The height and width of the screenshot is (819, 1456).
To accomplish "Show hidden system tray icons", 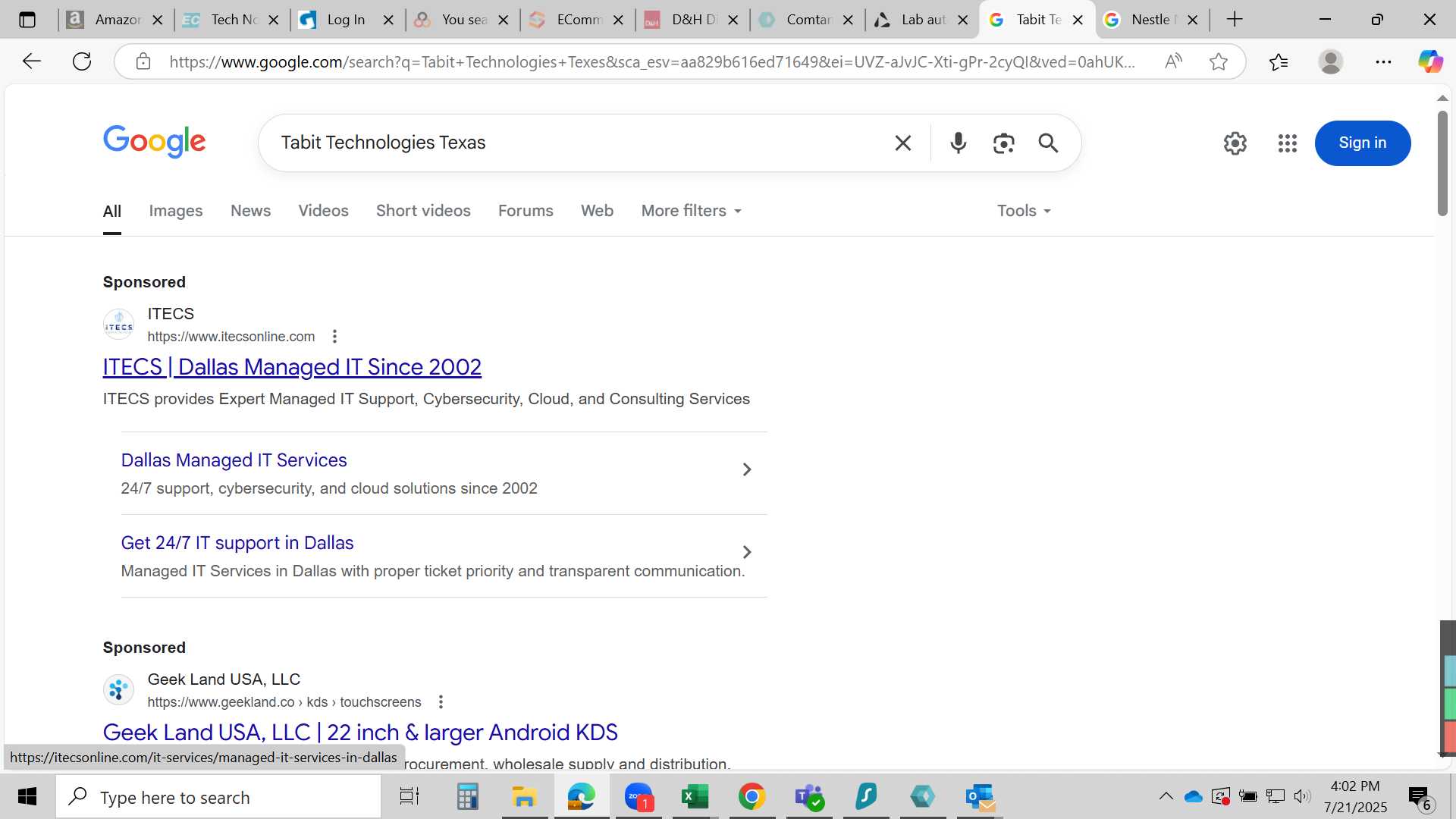I will pyautogui.click(x=1166, y=796).
